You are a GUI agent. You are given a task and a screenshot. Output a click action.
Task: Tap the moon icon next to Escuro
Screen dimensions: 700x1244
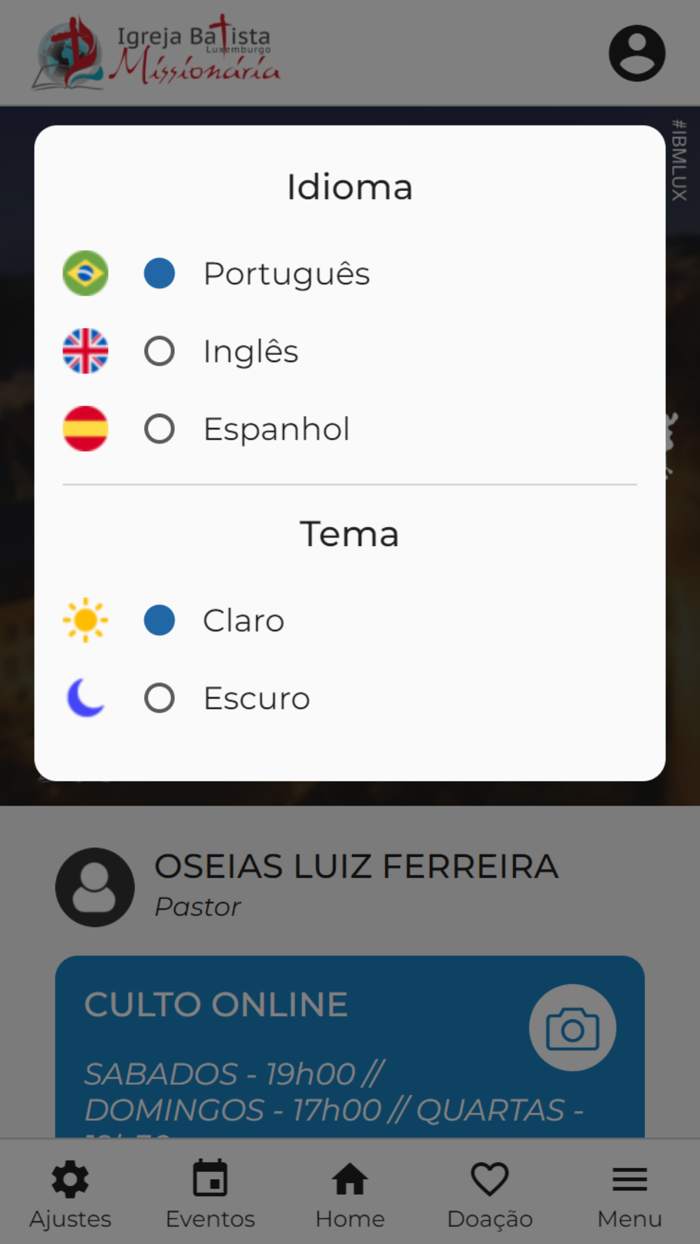pyautogui.click(x=85, y=697)
